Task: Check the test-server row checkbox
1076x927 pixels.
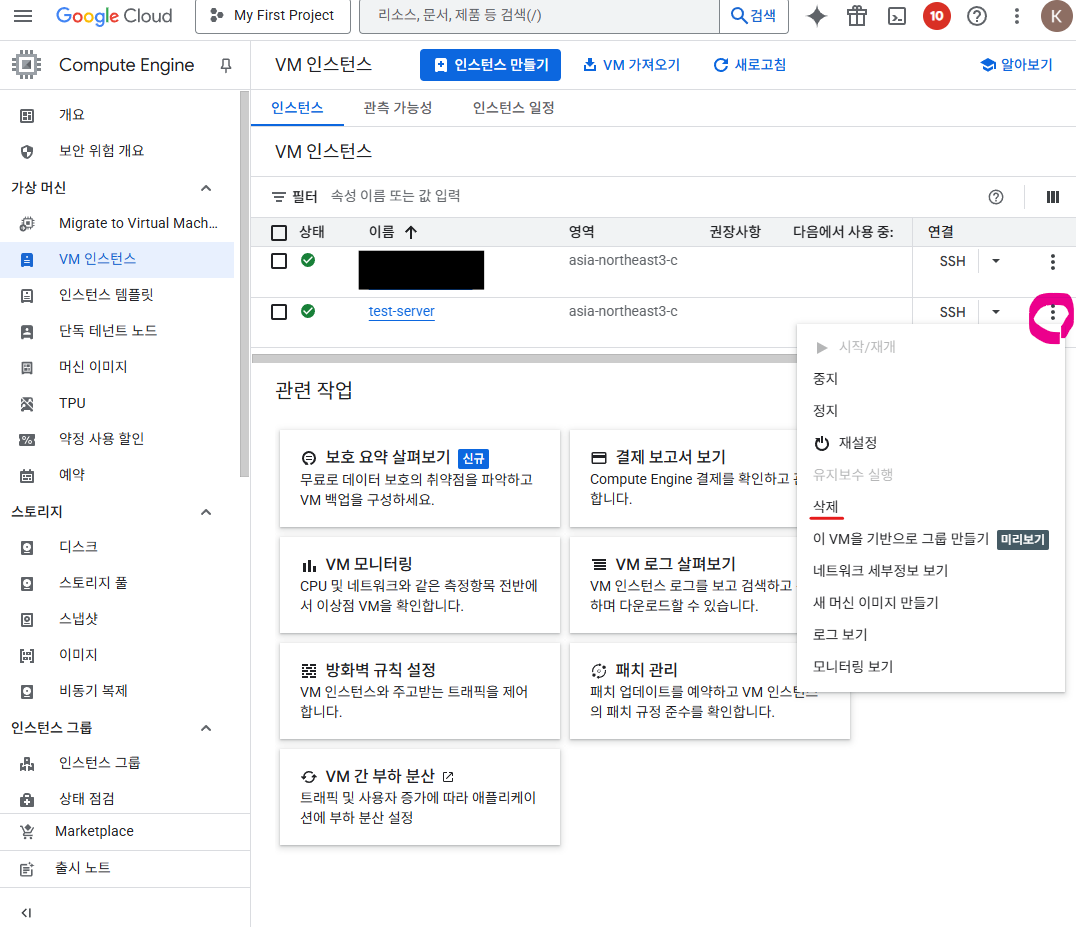Action: 279,312
